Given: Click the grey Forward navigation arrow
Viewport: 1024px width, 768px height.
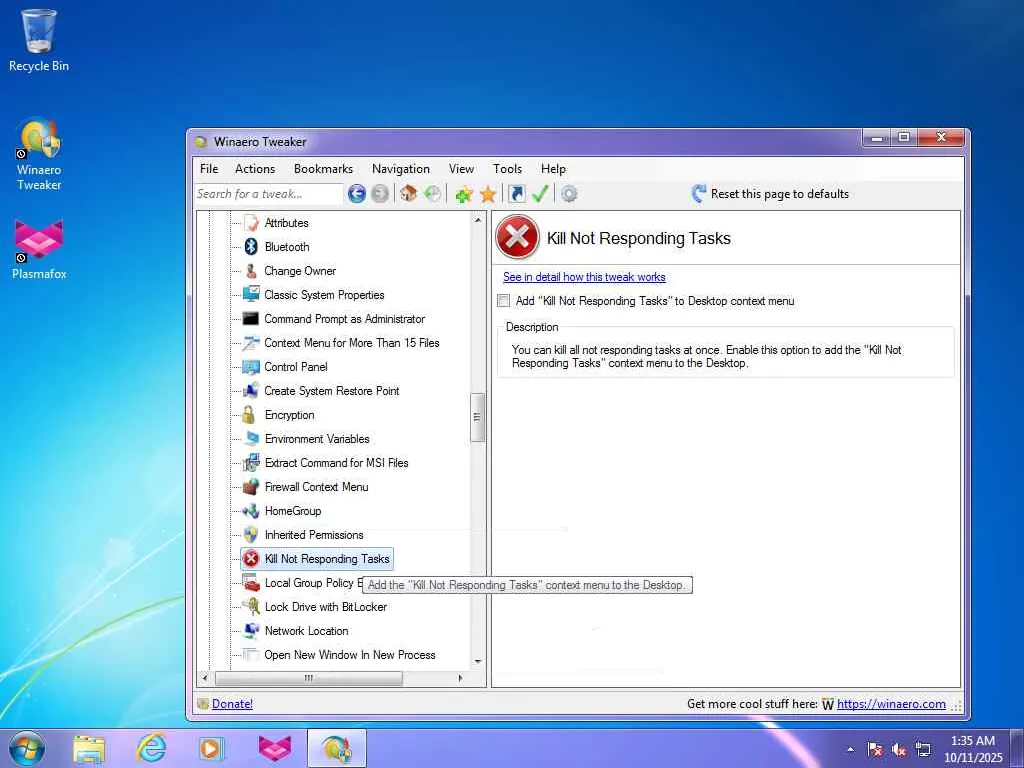Looking at the screenshot, I should pyautogui.click(x=379, y=194).
